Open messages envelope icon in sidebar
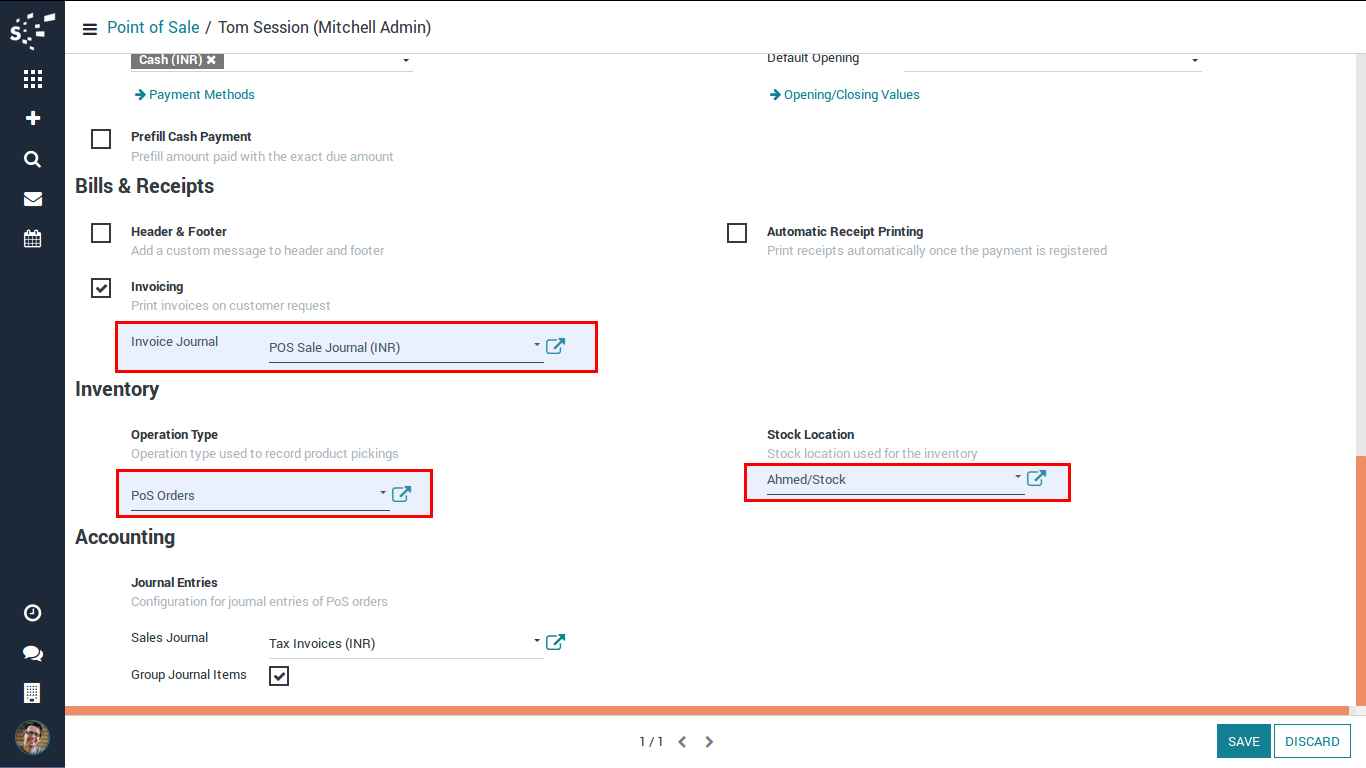The image size is (1366, 768). coord(32,199)
